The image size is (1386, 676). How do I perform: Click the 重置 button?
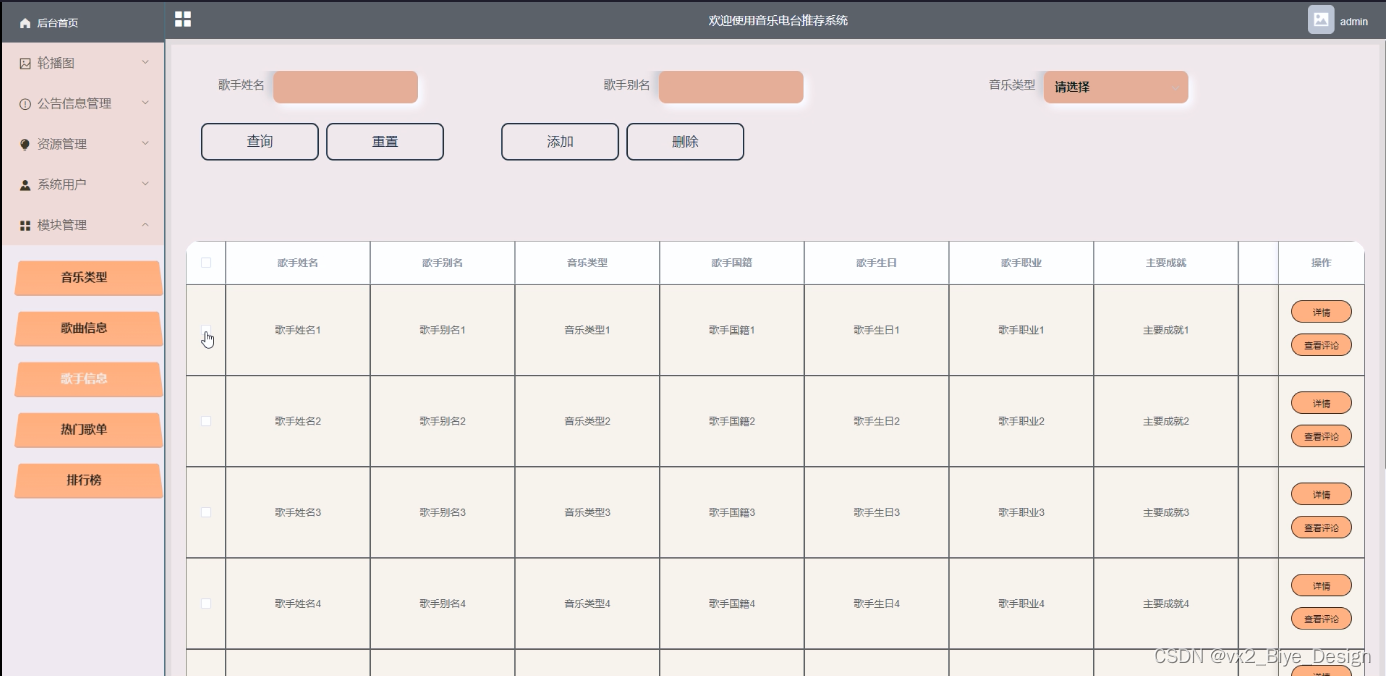pos(385,142)
